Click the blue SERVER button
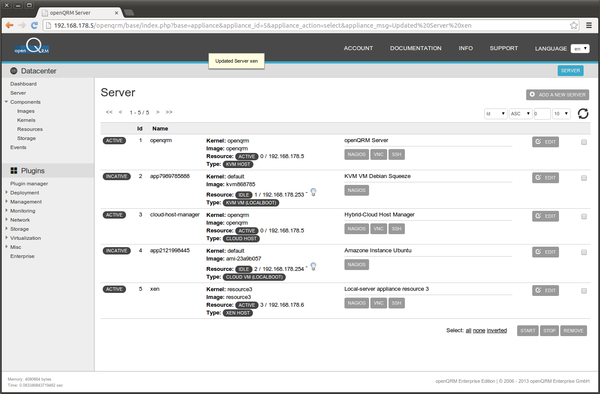This screenshot has height=394, width=600. pyautogui.click(x=571, y=71)
